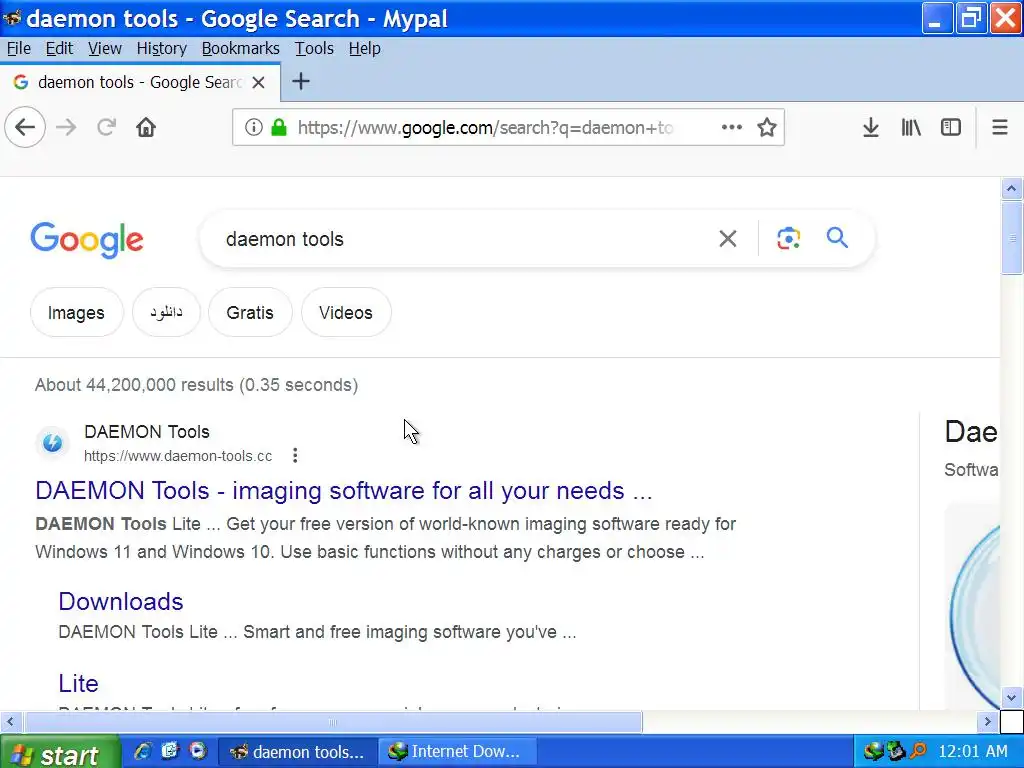Open the Bookmarks menu
This screenshot has width=1024, height=768.
(240, 48)
